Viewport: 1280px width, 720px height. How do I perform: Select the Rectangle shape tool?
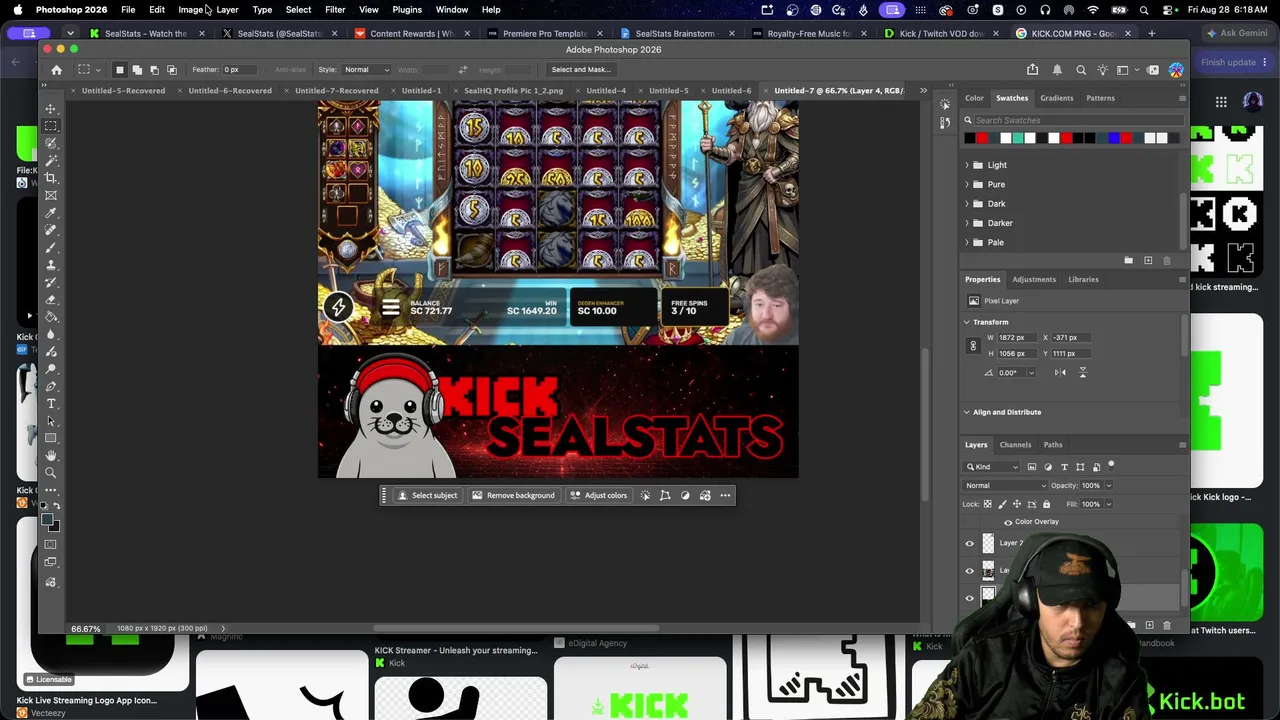(x=51, y=438)
